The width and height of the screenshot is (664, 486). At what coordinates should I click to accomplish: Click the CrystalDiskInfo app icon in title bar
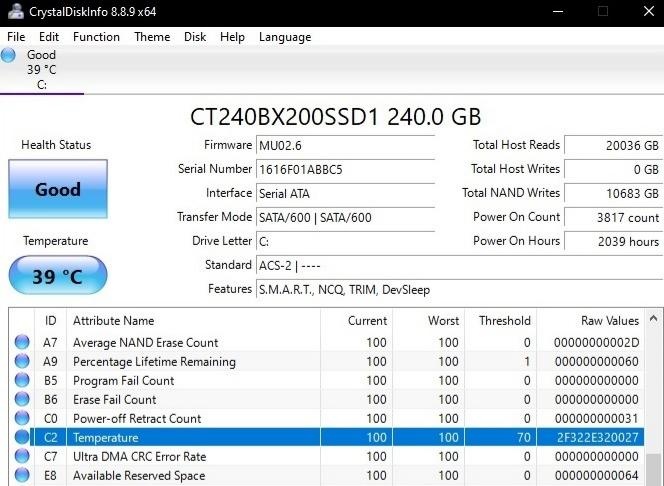coord(16,11)
